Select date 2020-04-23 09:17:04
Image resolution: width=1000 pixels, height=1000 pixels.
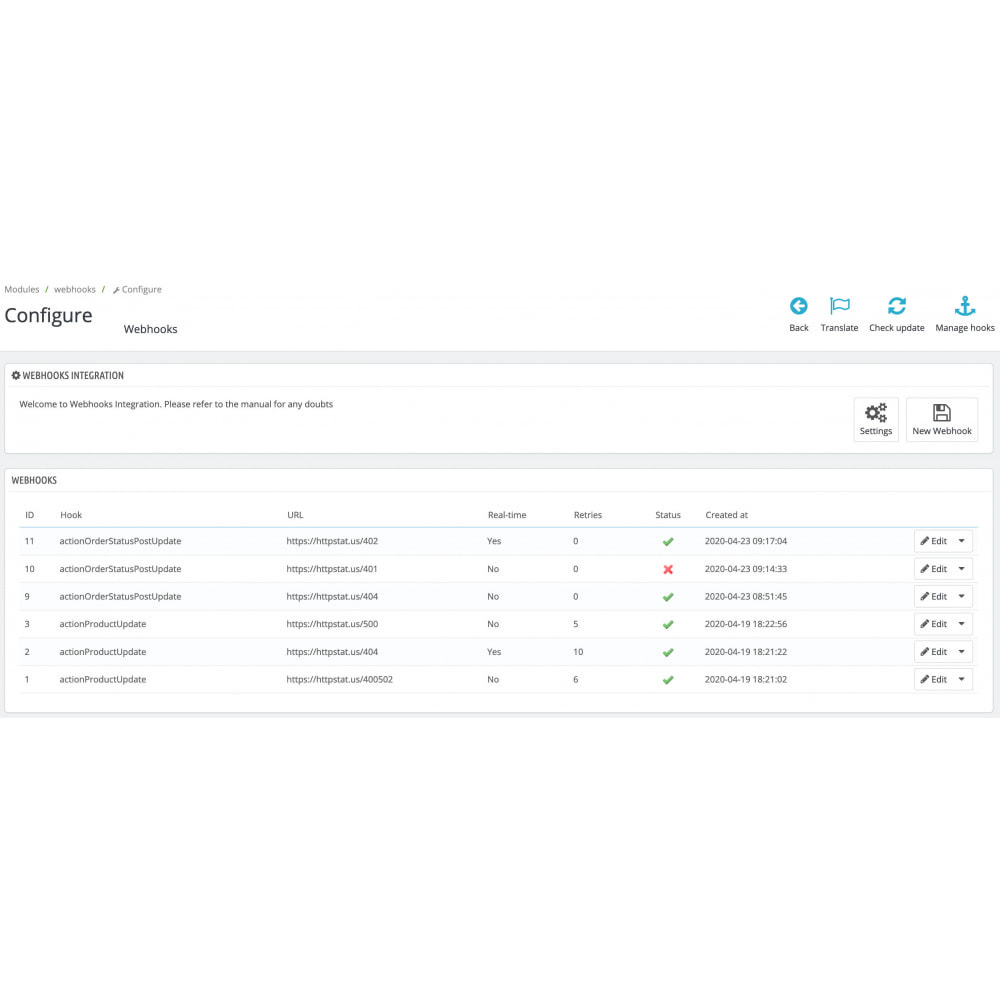point(746,541)
